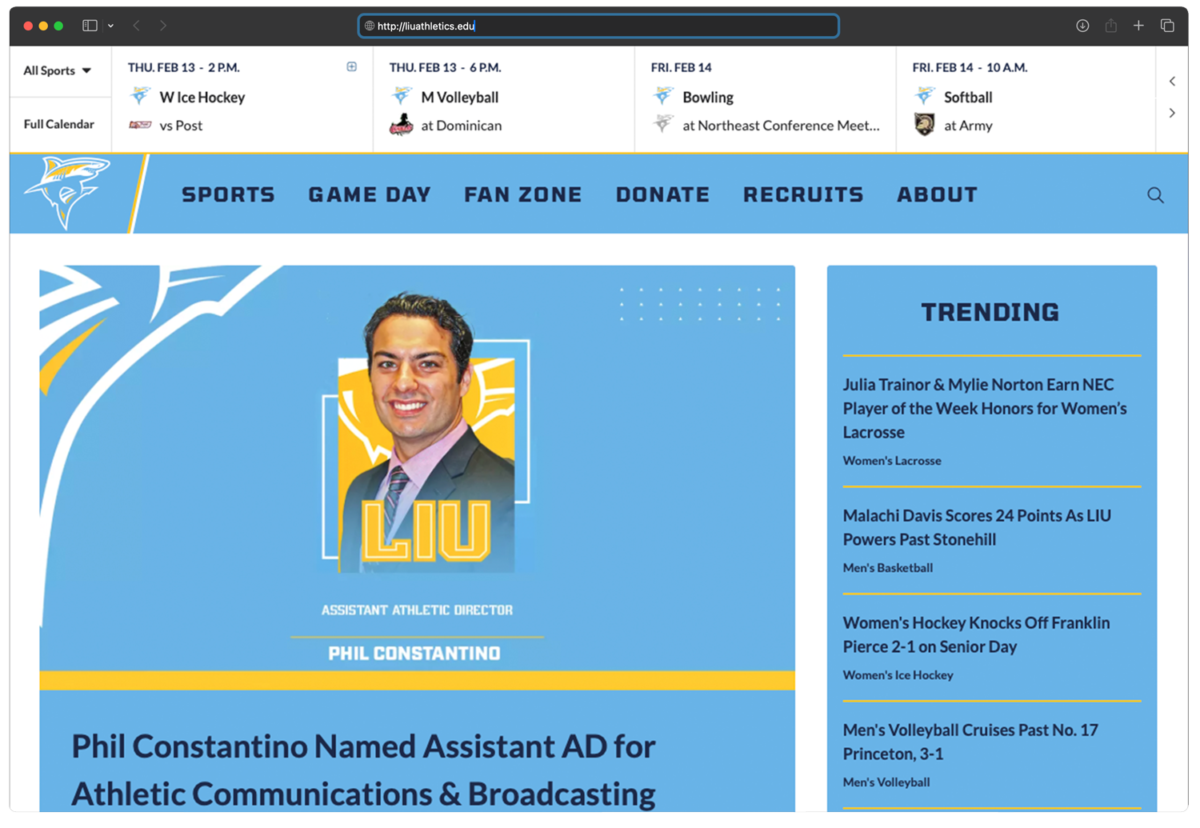Open Phil Constantino Named Assistant AD headline
The height and width of the screenshot is (828, 1200).
point(364,769)
